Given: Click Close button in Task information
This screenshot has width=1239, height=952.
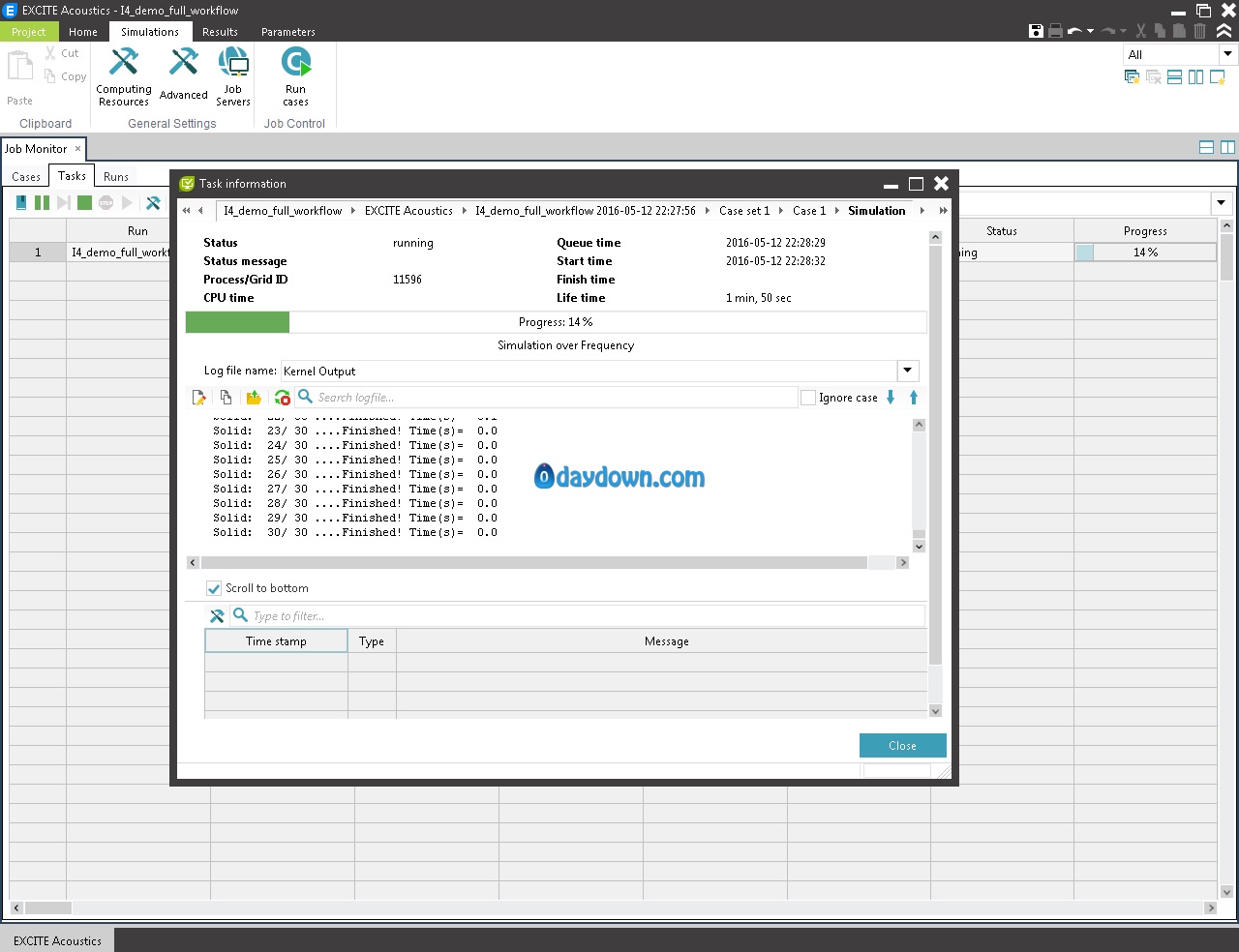Looking at the screenshot, I should pos(902,745).
